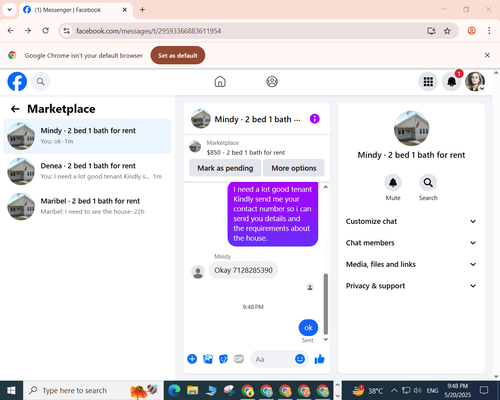Image resolution: width=500 pixels, height=400 pixels.
Task: Open more actions plus icon in composer
Action: pyautogui.click(x=192, y=359)
